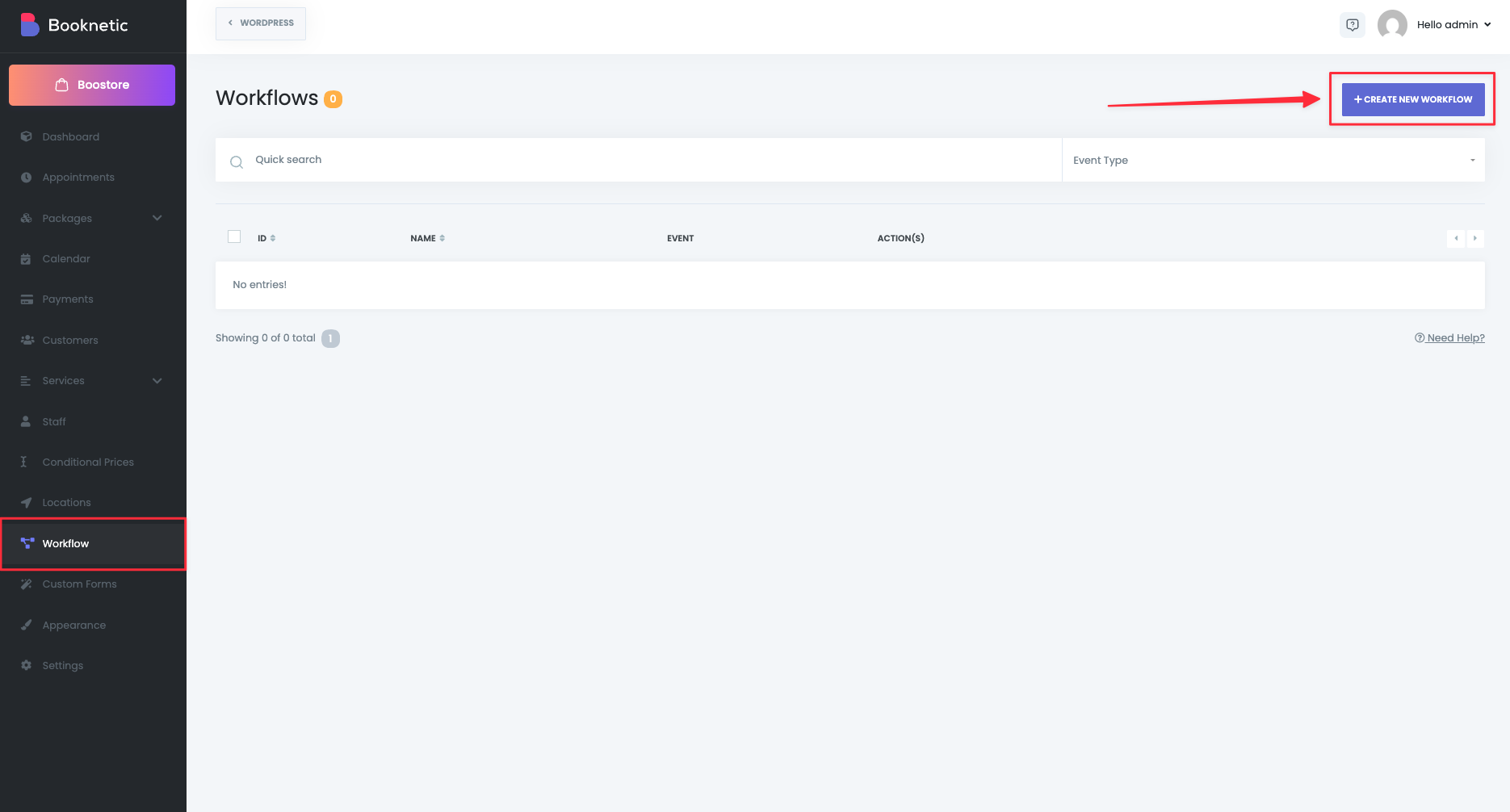Go to Appointments in sidebar
The image size is (1510, 812).
coord(78,178)
